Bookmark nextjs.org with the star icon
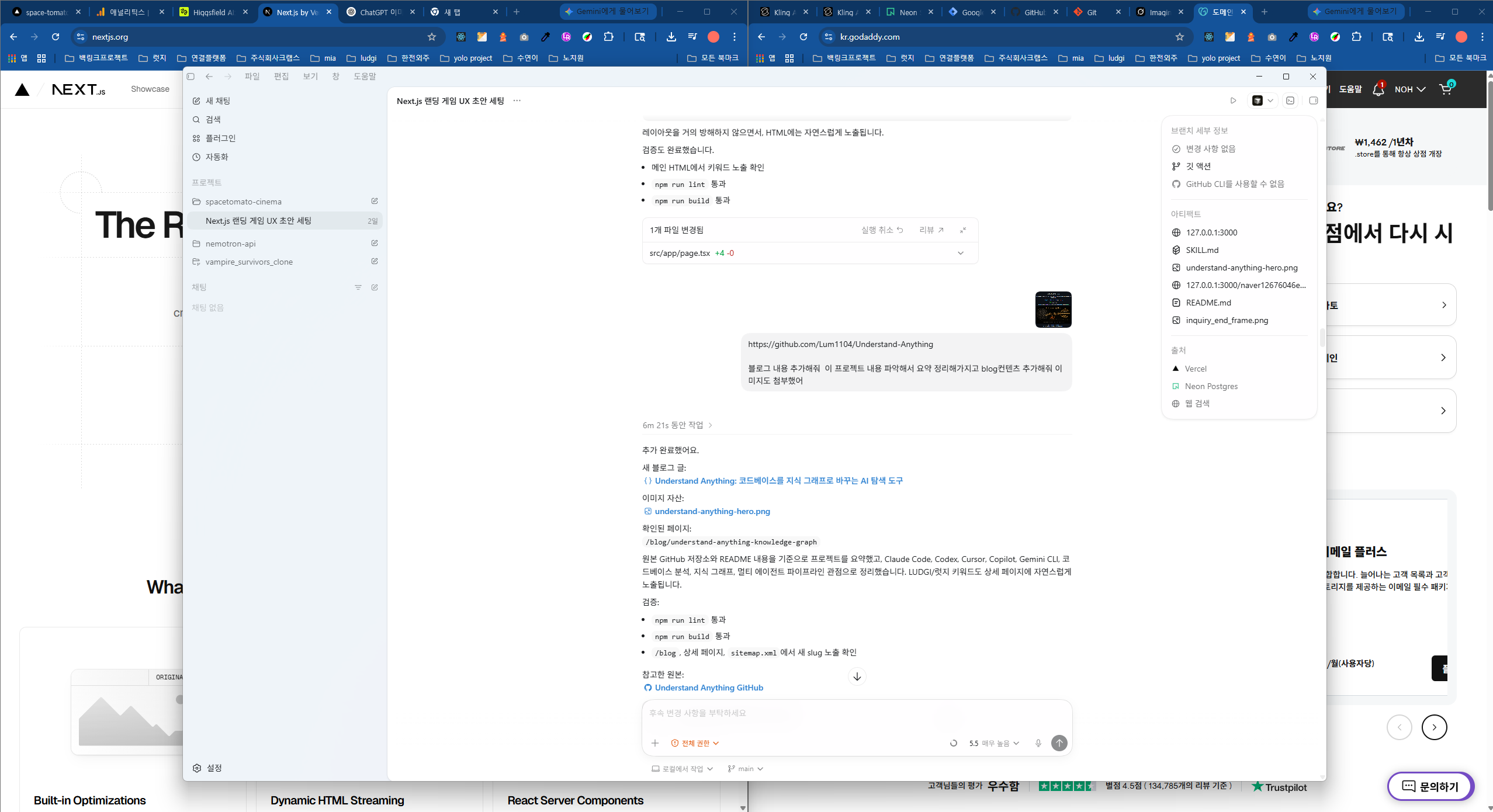1493x812 pixels. (432, 37)
